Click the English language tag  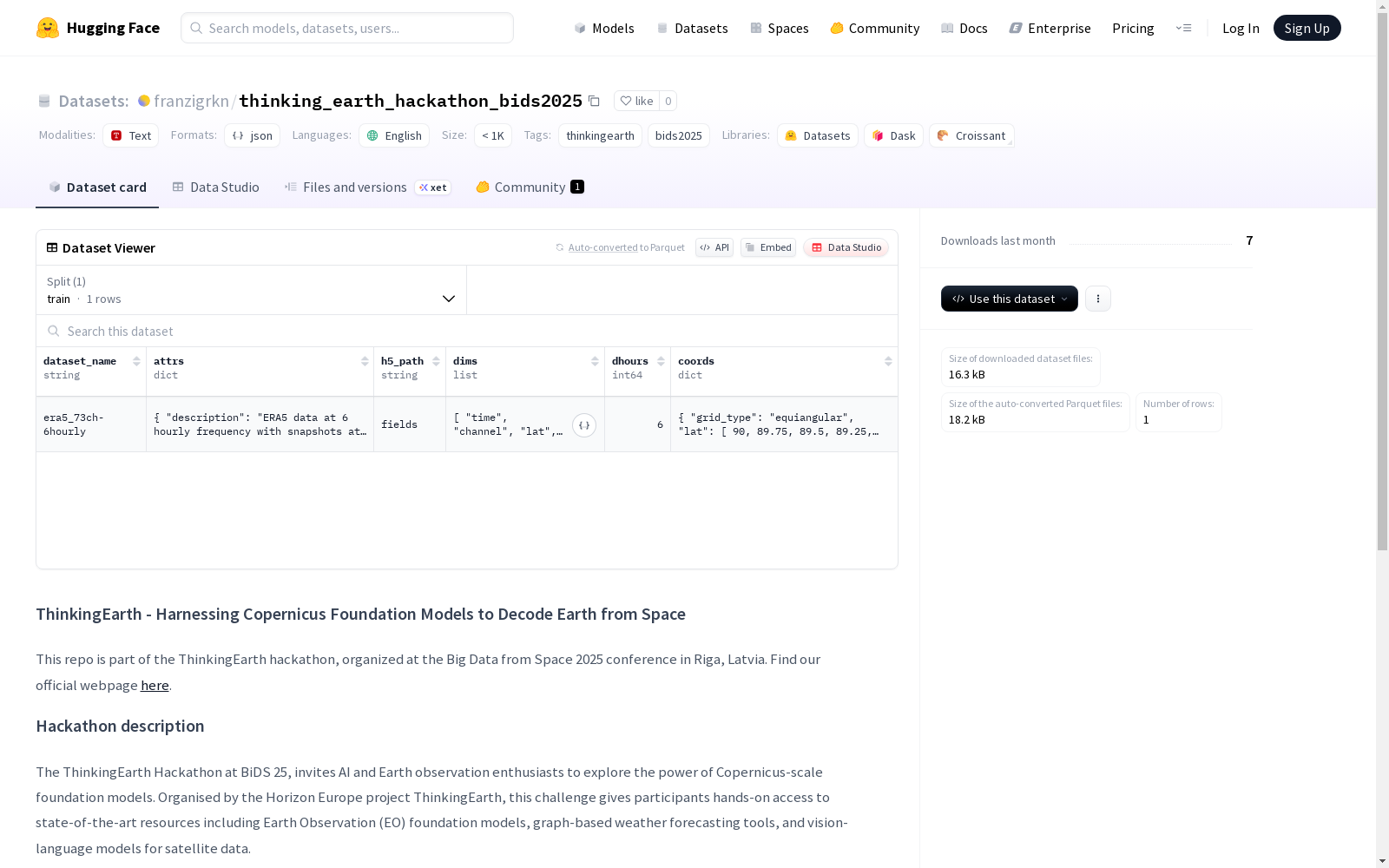click(394, 135)
